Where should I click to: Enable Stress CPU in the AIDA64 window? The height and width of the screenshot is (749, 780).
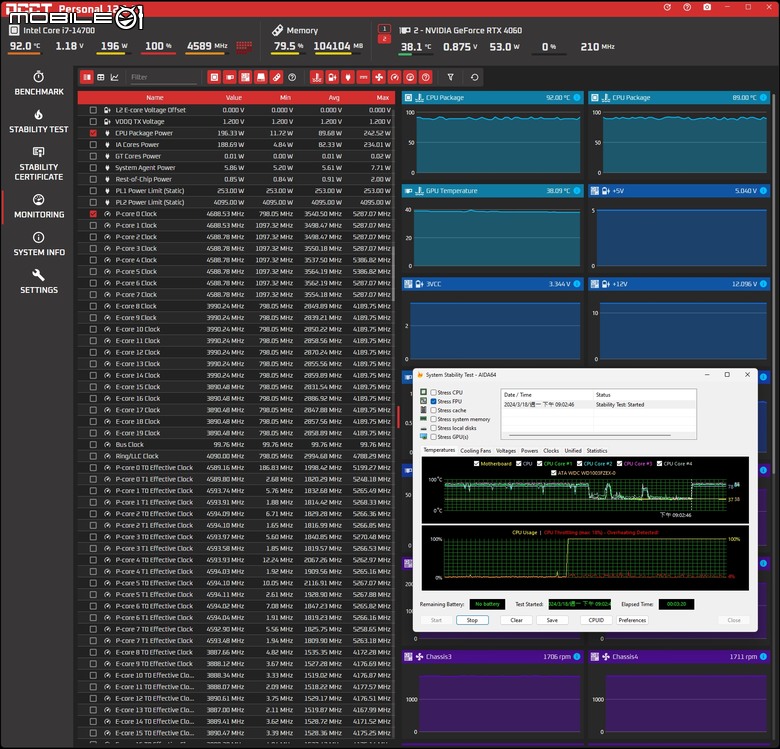[x=433, y=392]
